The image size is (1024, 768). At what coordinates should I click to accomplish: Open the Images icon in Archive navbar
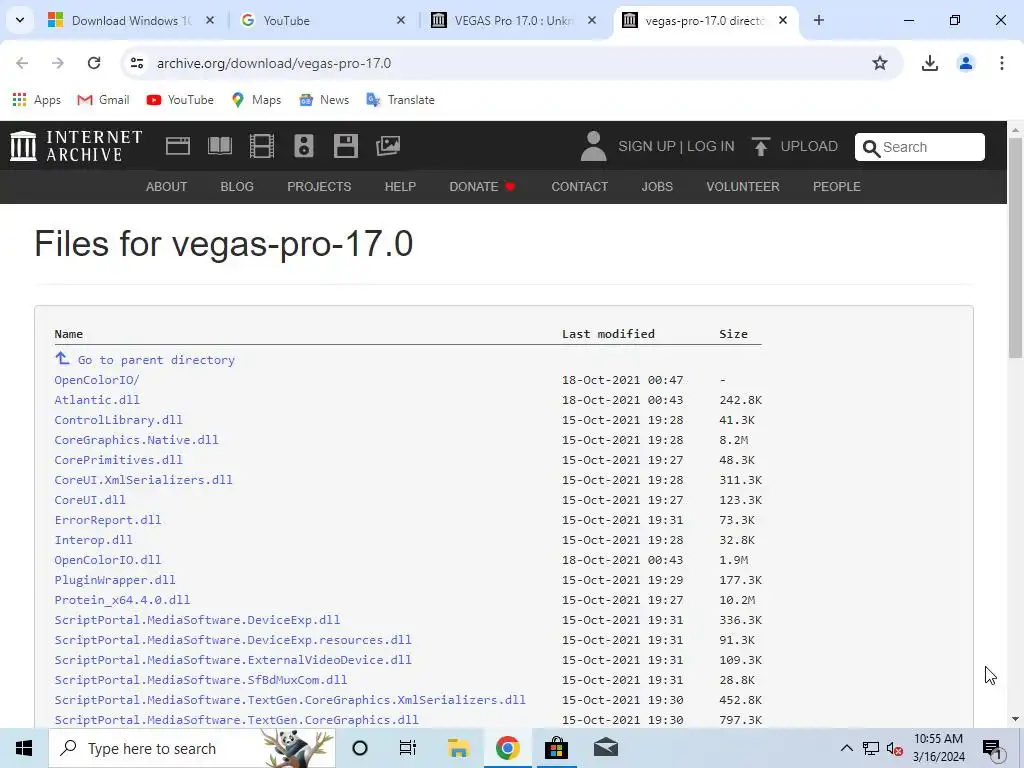pyautogui.click(x=388, y=146)
